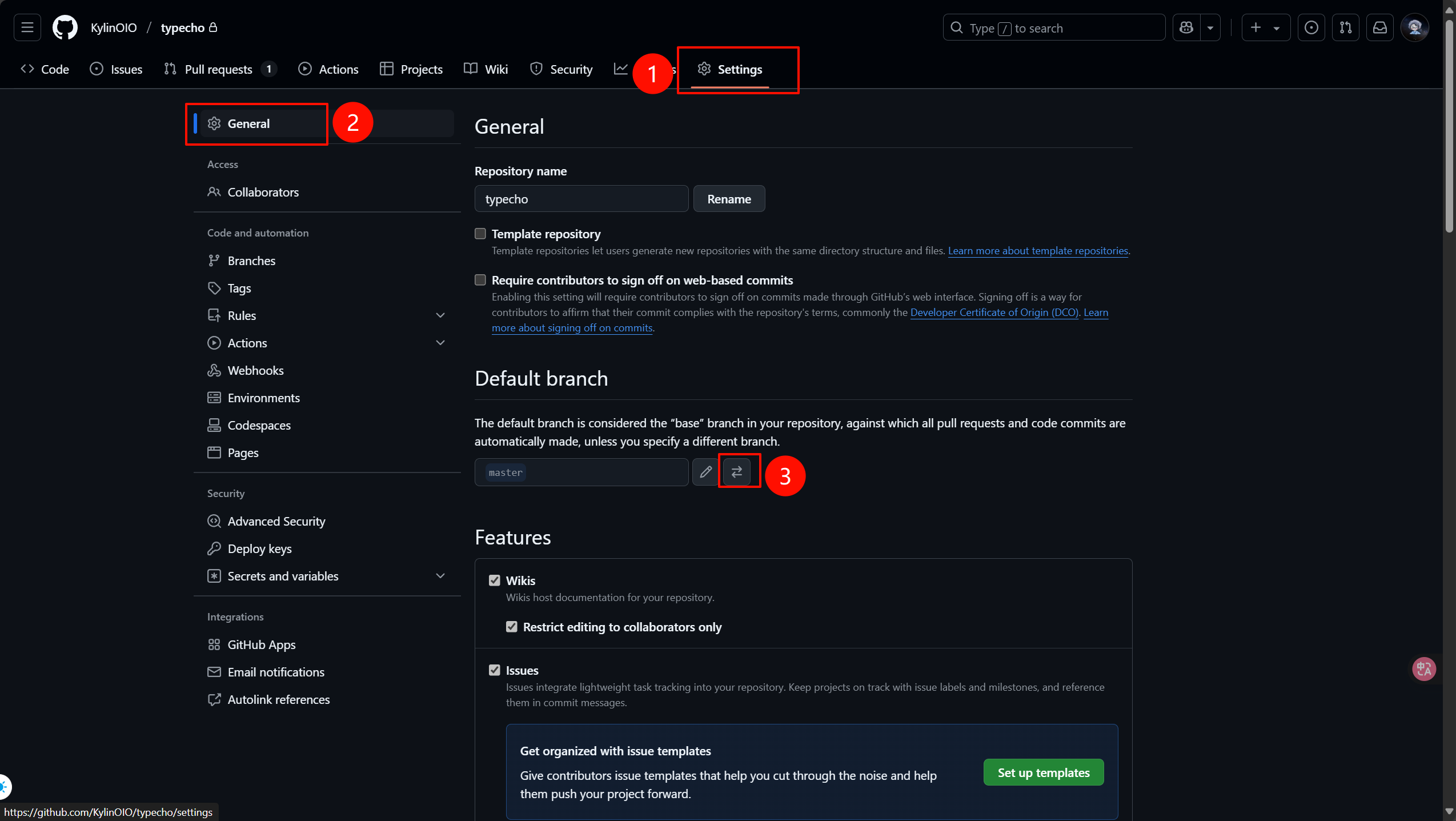The width and height of the screenshot is (1456, 821).
Task: Click the page vertical scrollbar
Action: [1449, 126]
